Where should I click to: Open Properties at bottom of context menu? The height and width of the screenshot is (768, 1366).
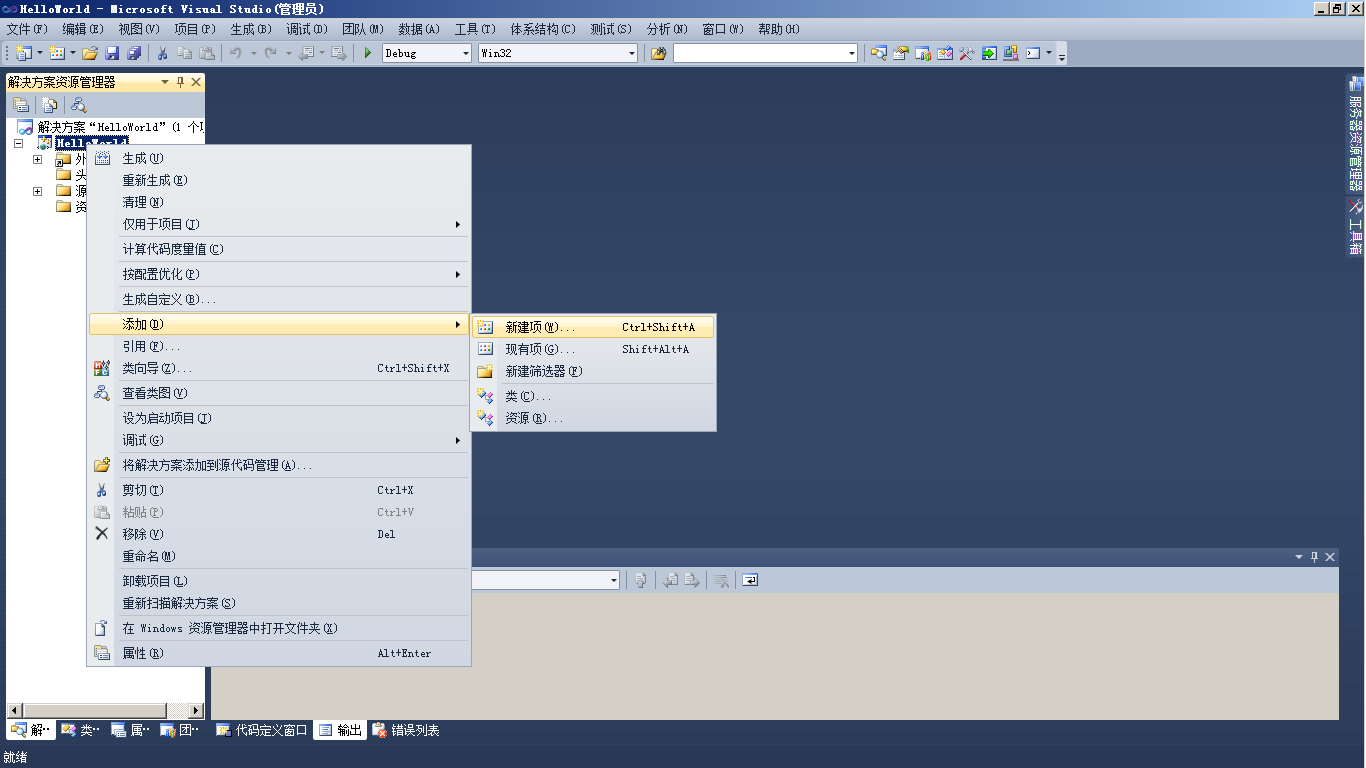[x=279, y=653]
